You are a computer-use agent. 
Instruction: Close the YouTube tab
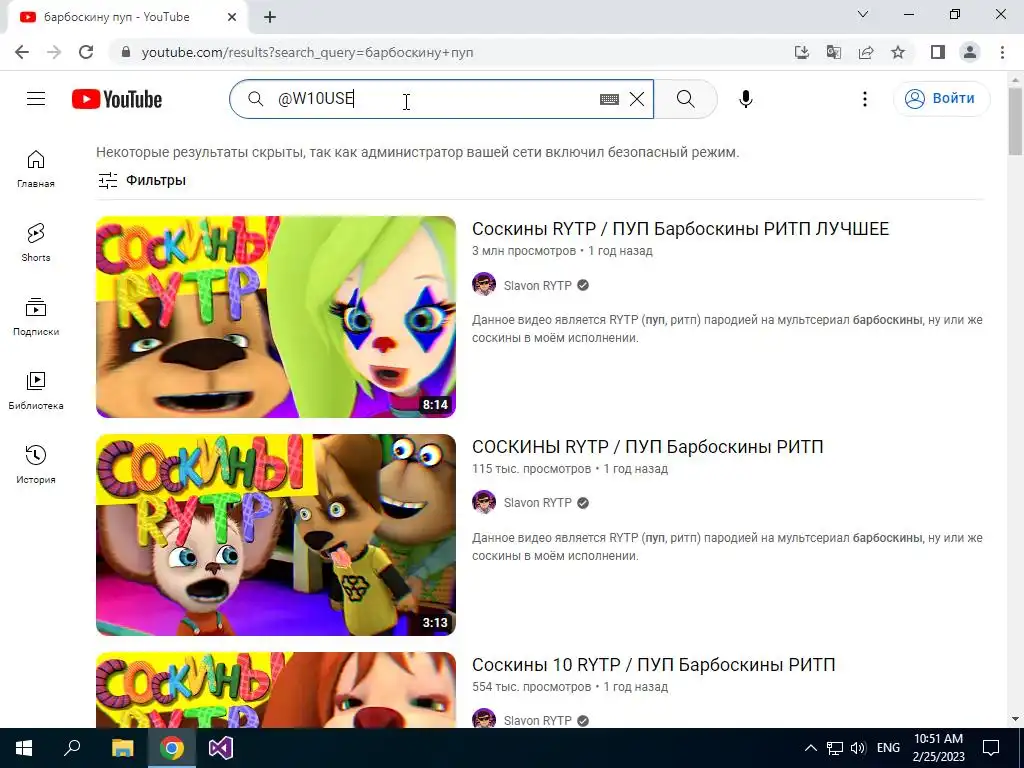tap(232, 18)
